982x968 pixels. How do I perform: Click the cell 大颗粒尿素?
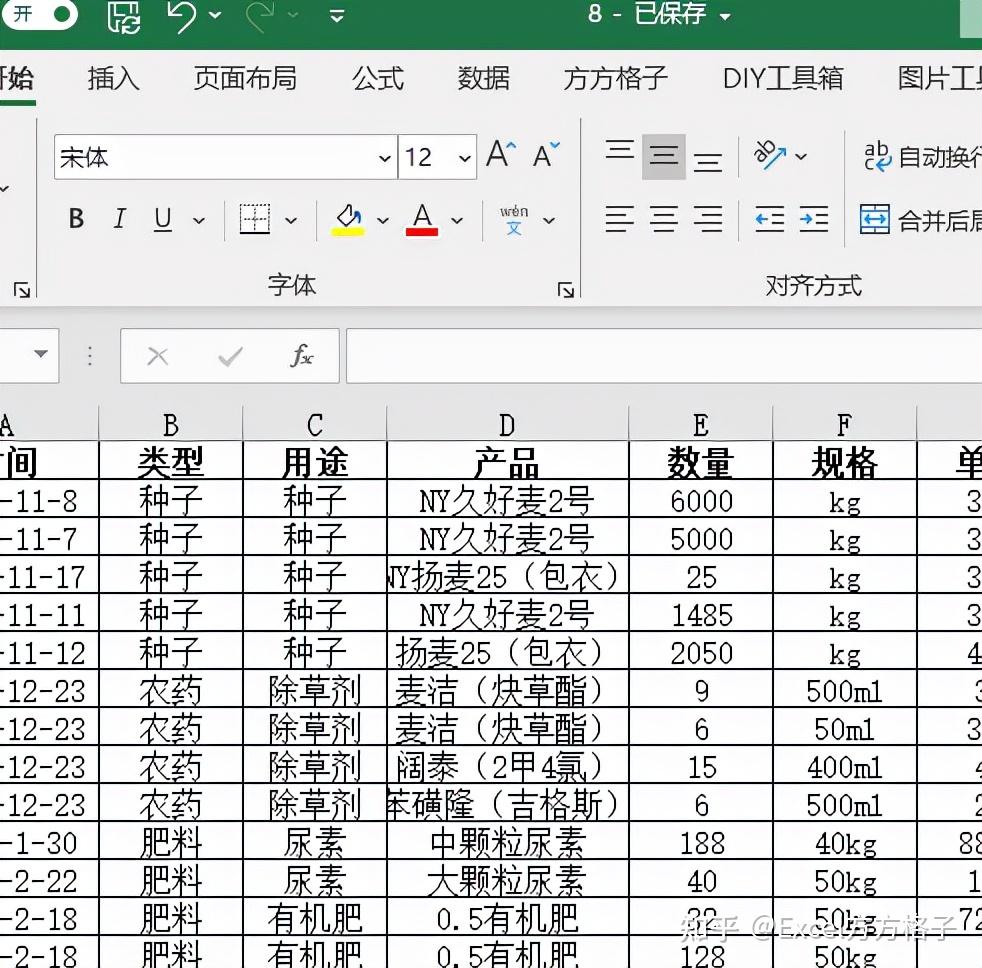tap(507, 880)
